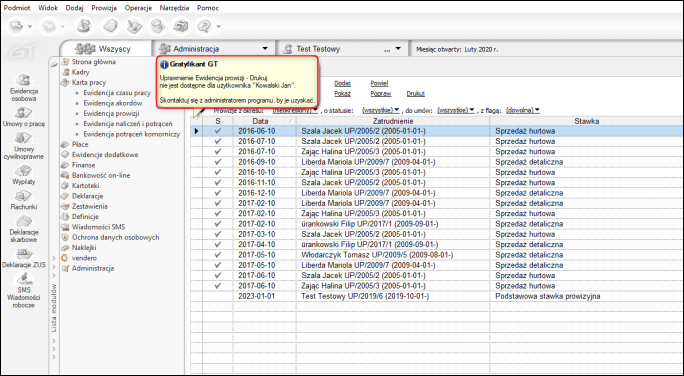Open the period filter (nieokreślony) dropdown

tap(295, 110)
